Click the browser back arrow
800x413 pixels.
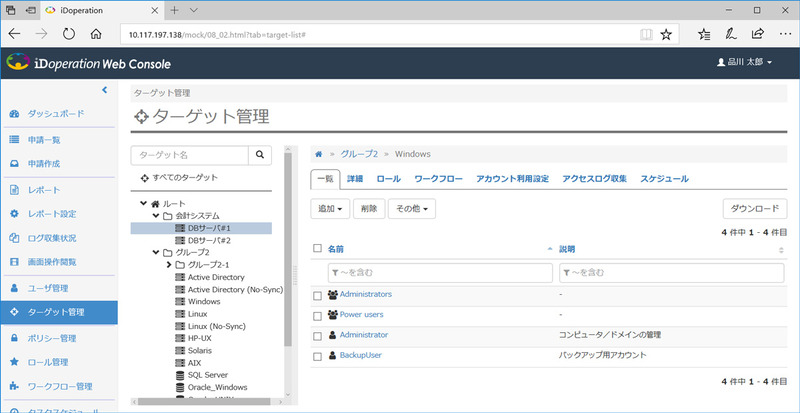14,34
